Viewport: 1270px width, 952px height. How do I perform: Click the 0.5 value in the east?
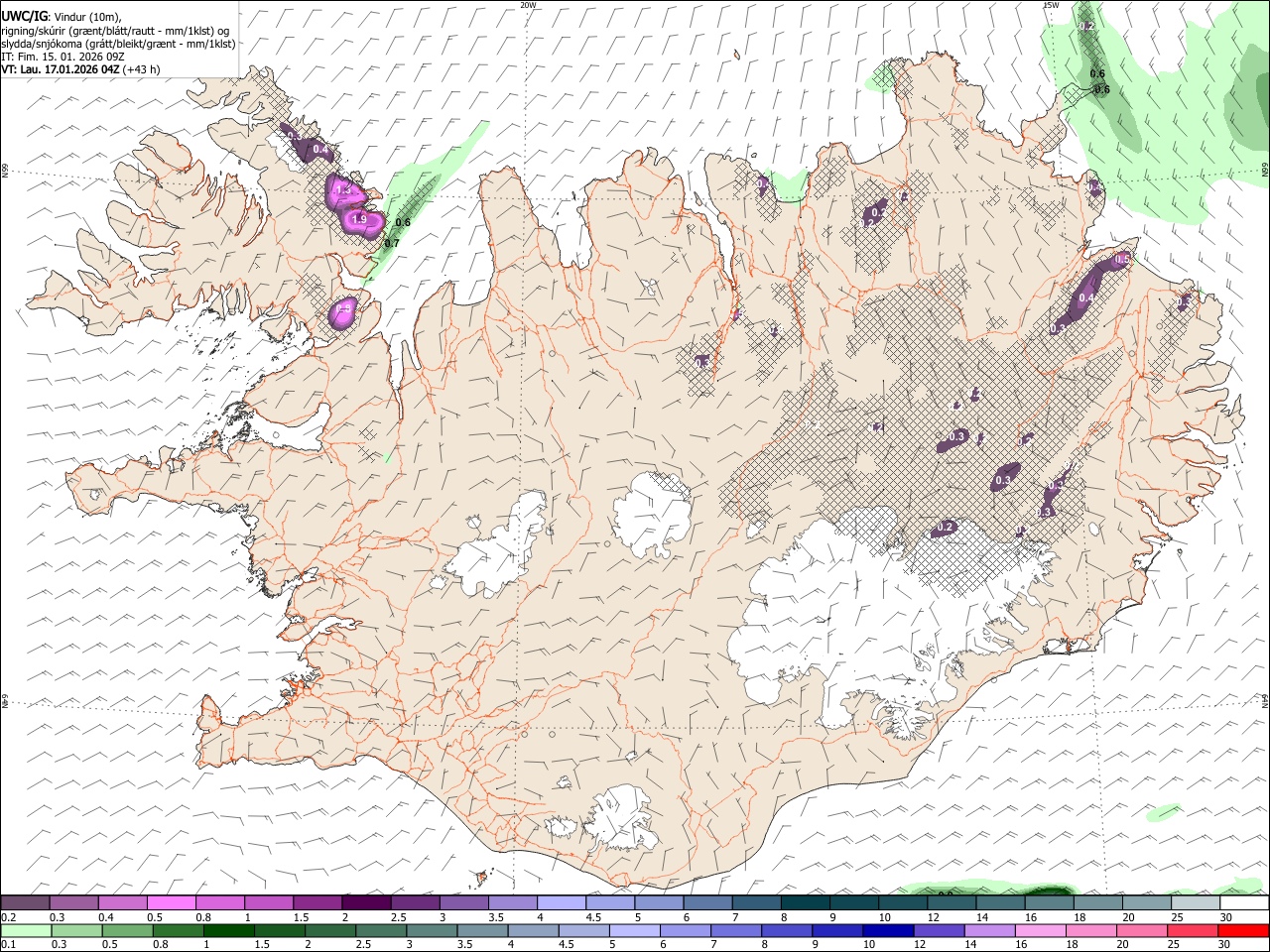(1122, 259)
